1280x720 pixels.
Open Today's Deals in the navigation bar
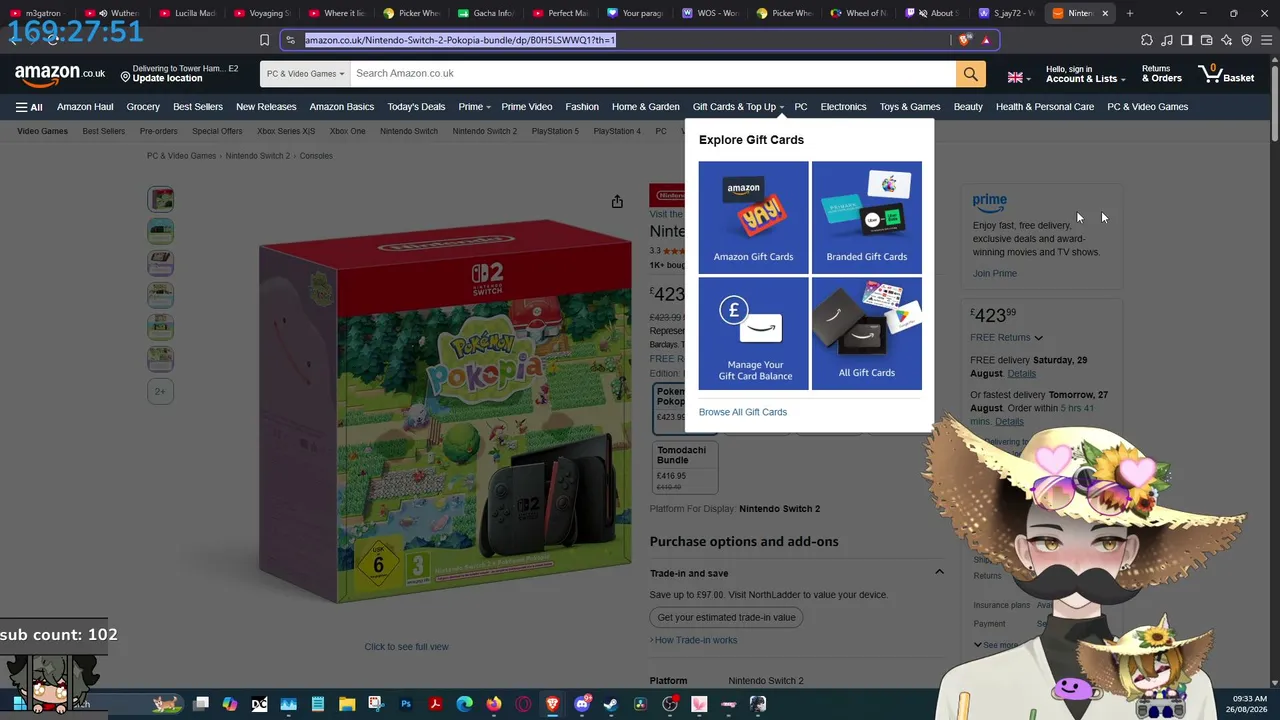(x=416, y=107)
